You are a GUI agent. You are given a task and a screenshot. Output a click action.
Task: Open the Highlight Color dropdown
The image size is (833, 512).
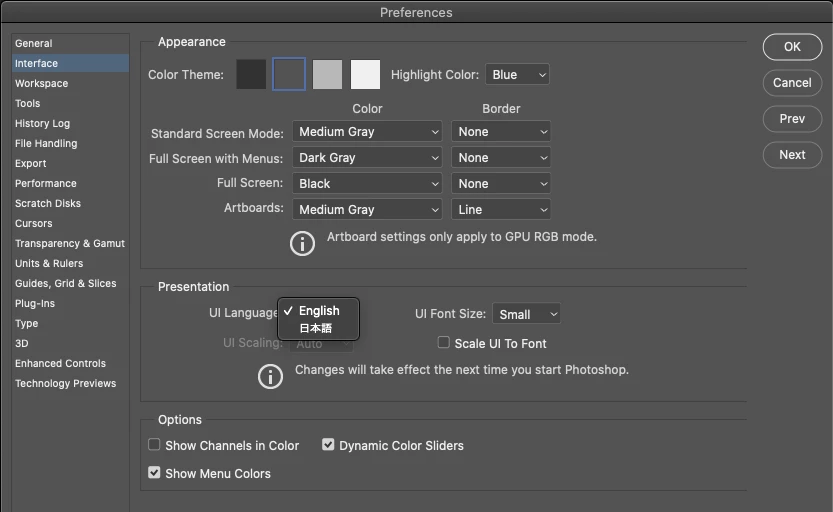[517, 75]
